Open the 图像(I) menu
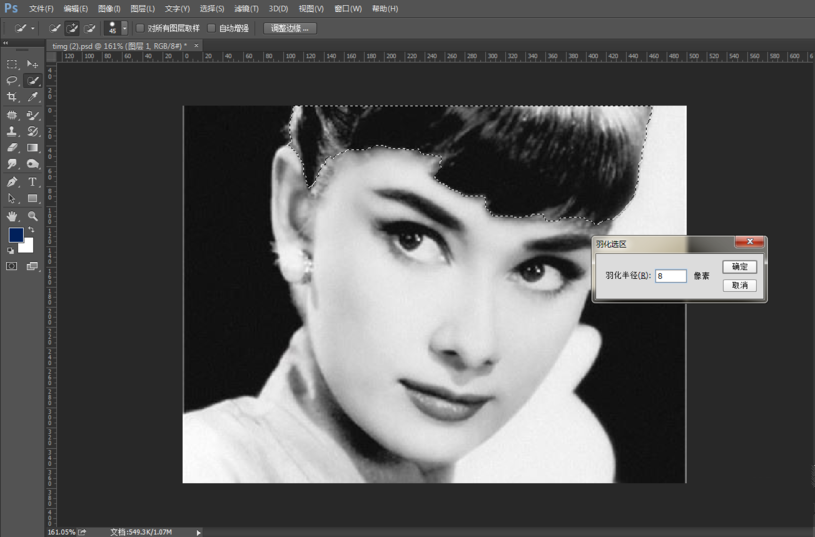The image size is (815, 537). click(x=109, y=8)
